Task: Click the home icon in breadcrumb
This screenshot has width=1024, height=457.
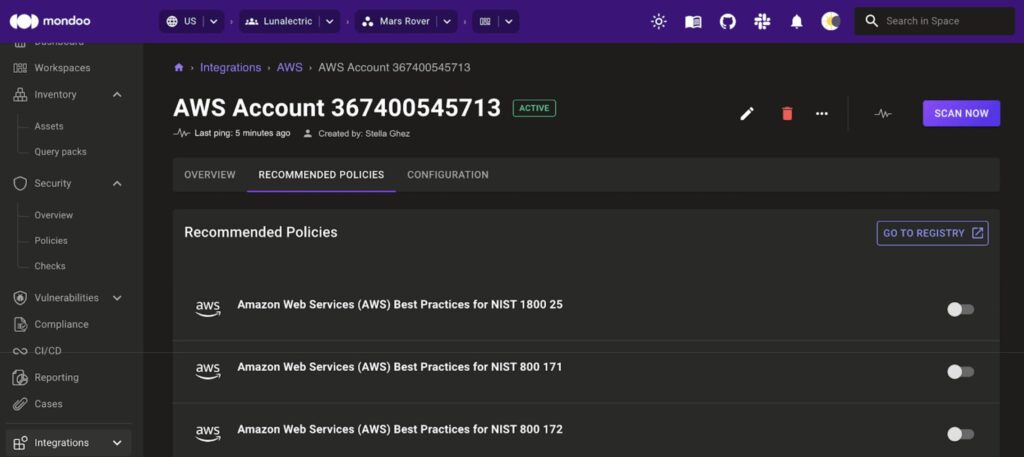Action: [179, 68]
